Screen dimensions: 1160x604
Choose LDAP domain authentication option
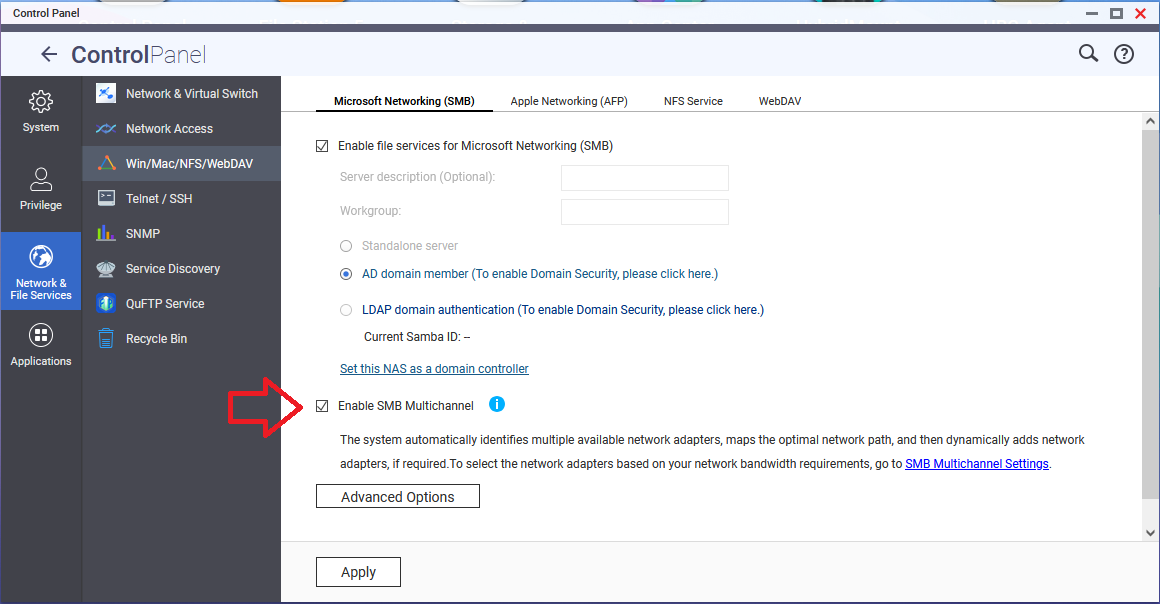click(346, 310)
